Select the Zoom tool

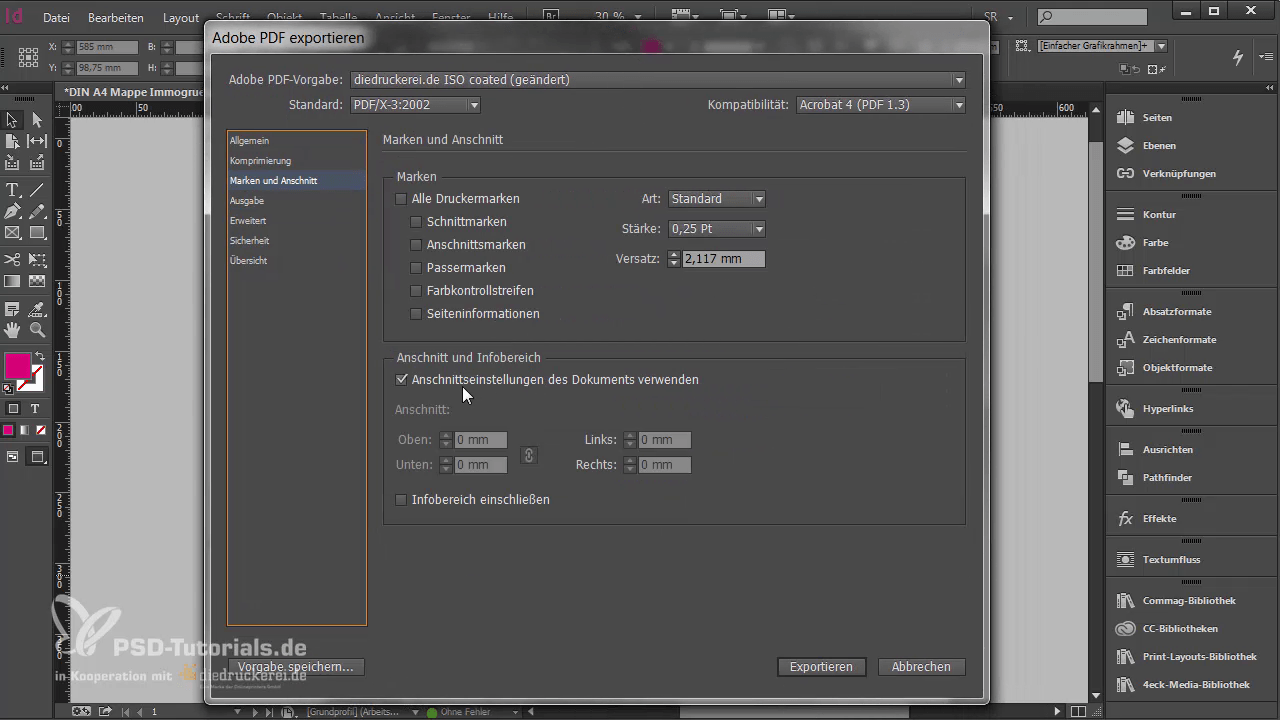(x=37, y=330)
